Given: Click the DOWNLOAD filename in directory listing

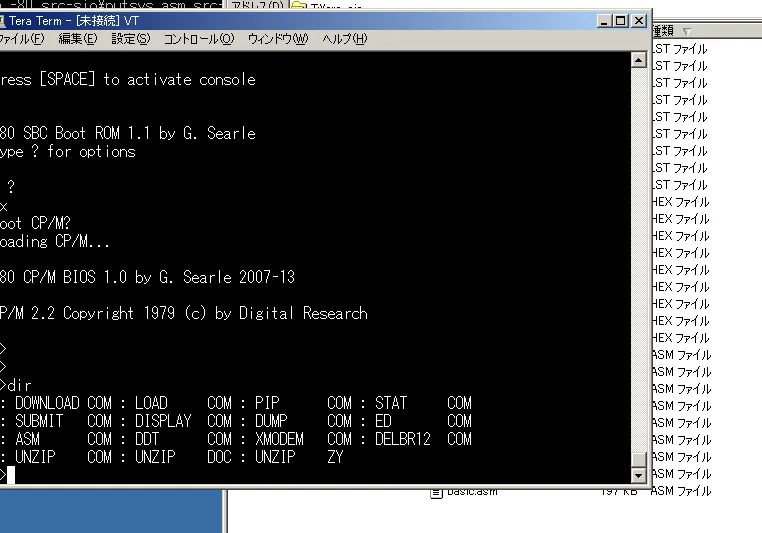Looking at the screenshot, I should tap(47, 403).
